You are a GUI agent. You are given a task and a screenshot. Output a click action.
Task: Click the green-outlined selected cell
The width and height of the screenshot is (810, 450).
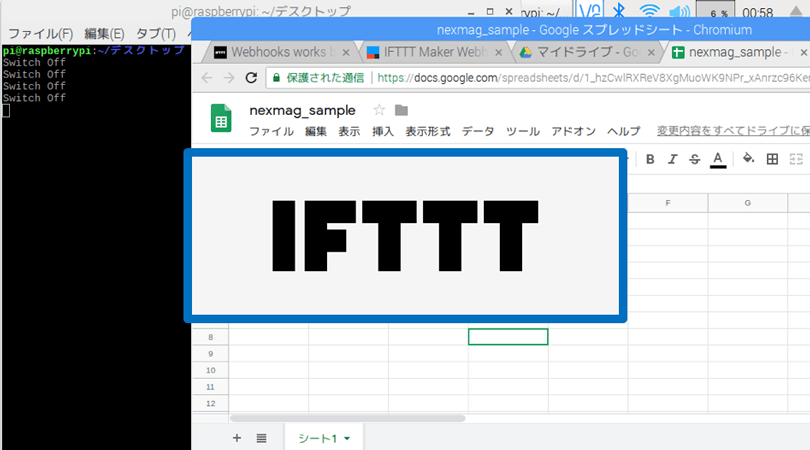(508, 337)
